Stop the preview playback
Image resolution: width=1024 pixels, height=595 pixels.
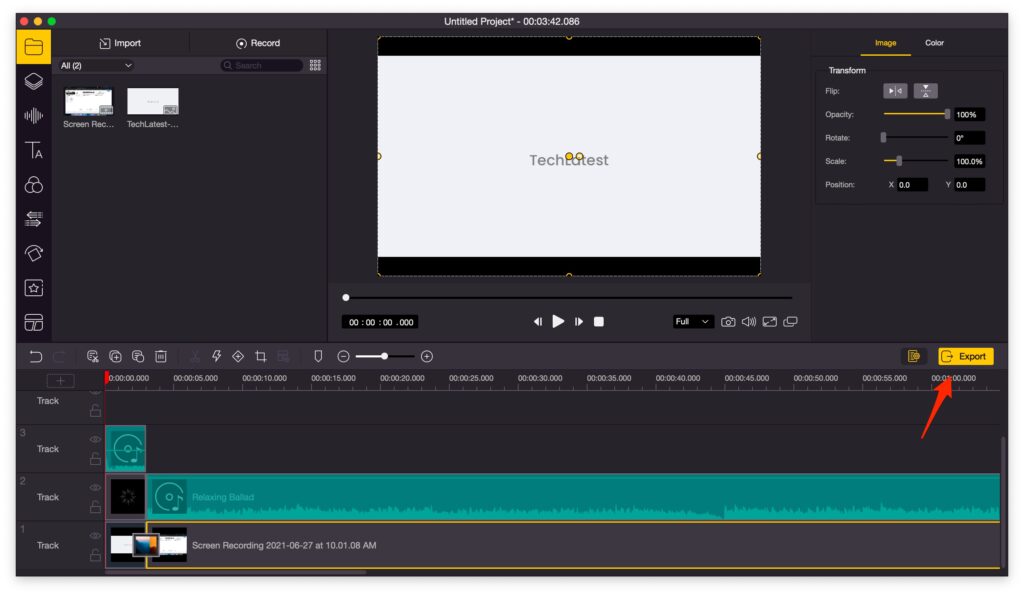pyautogui.click(x=599, y=321)
